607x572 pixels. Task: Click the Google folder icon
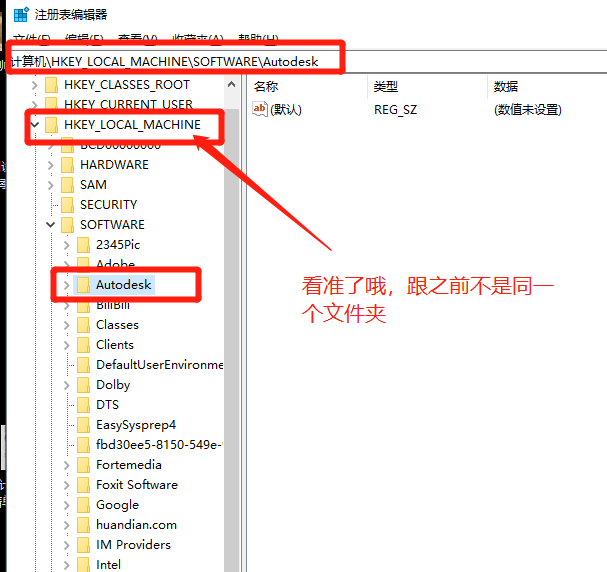click(x=83, y=505)
